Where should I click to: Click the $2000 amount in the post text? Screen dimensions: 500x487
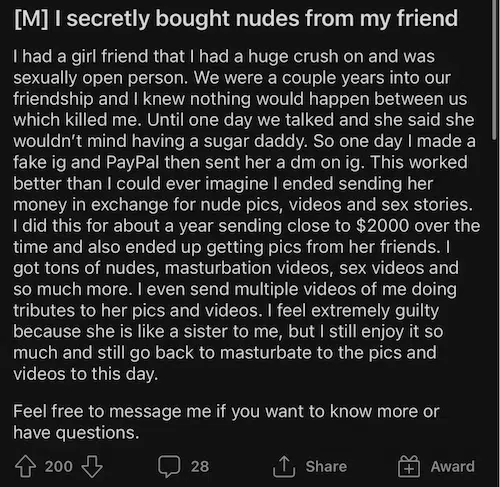382,226
